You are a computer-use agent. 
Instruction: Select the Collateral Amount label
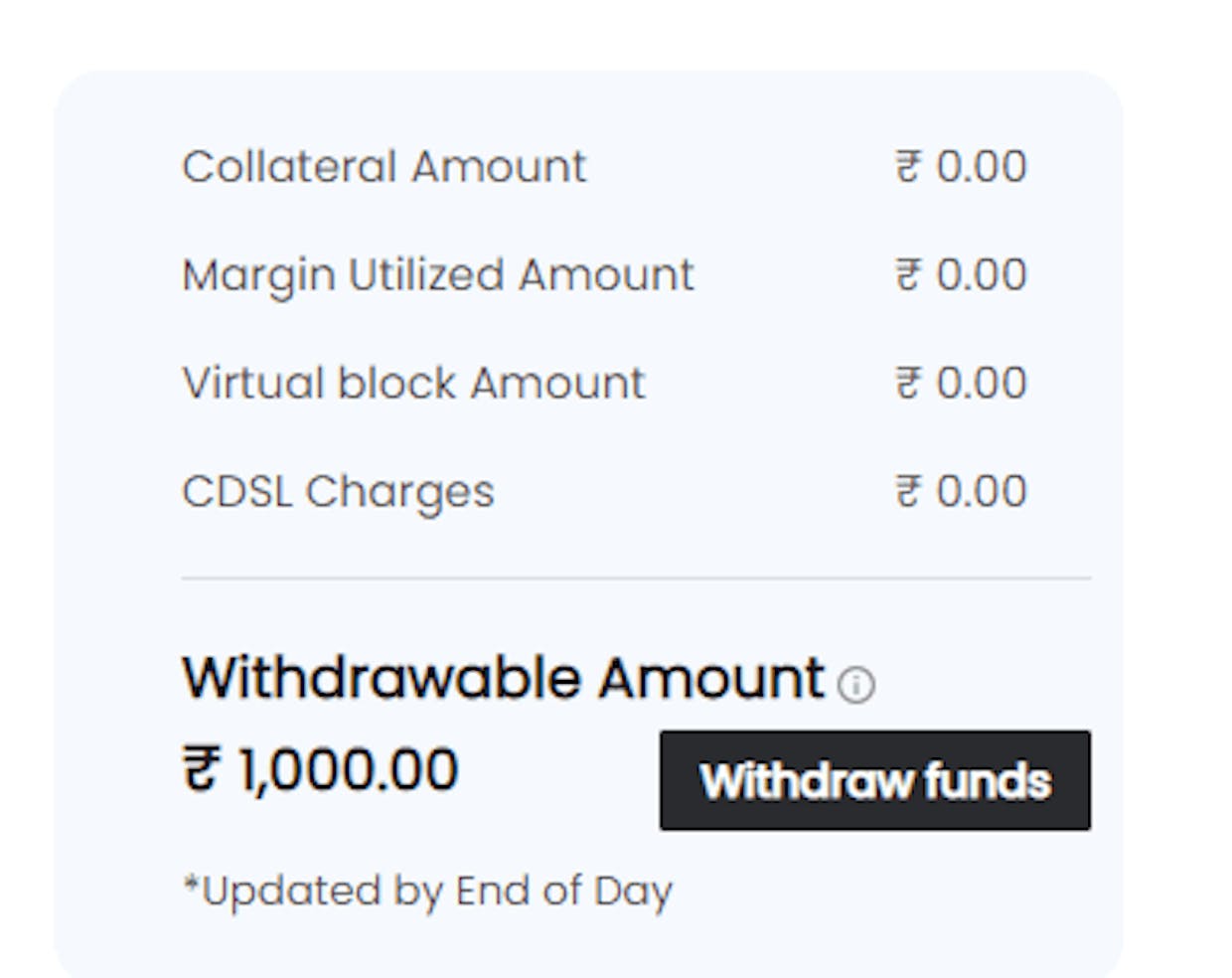pyautogui.click(x=384, y=166)
